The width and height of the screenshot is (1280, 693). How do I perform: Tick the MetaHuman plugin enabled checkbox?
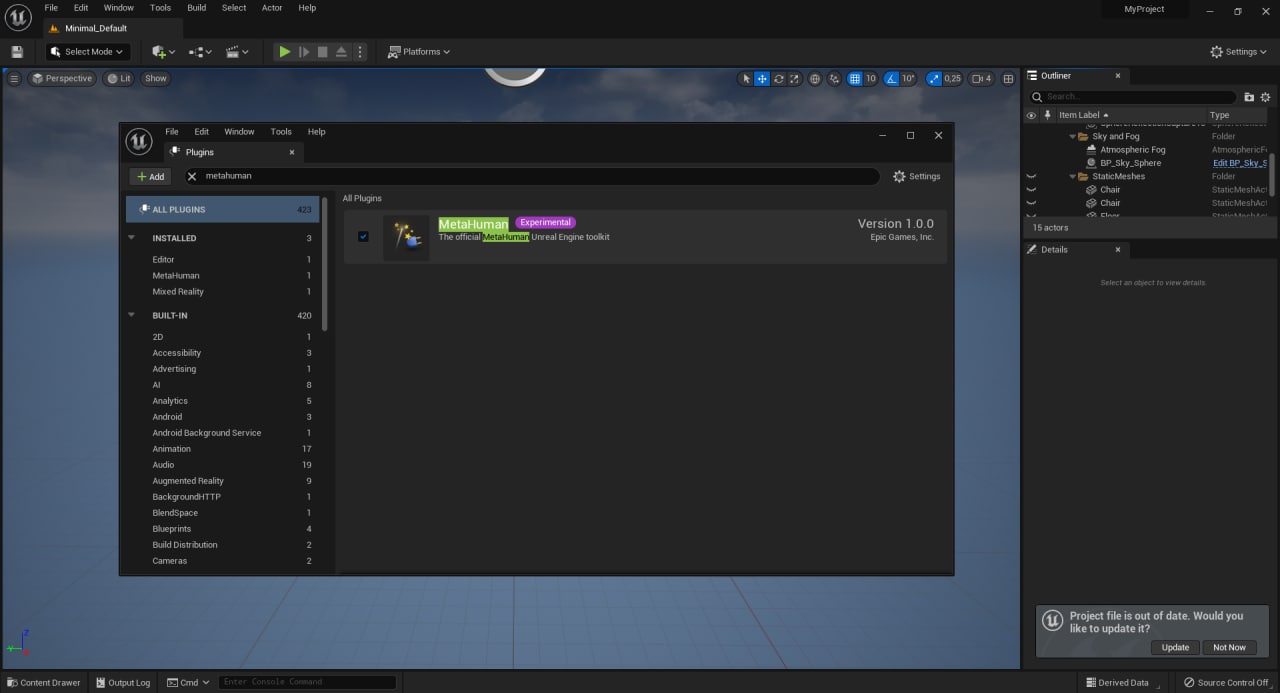pyautogui.click(x=363, y=237)
